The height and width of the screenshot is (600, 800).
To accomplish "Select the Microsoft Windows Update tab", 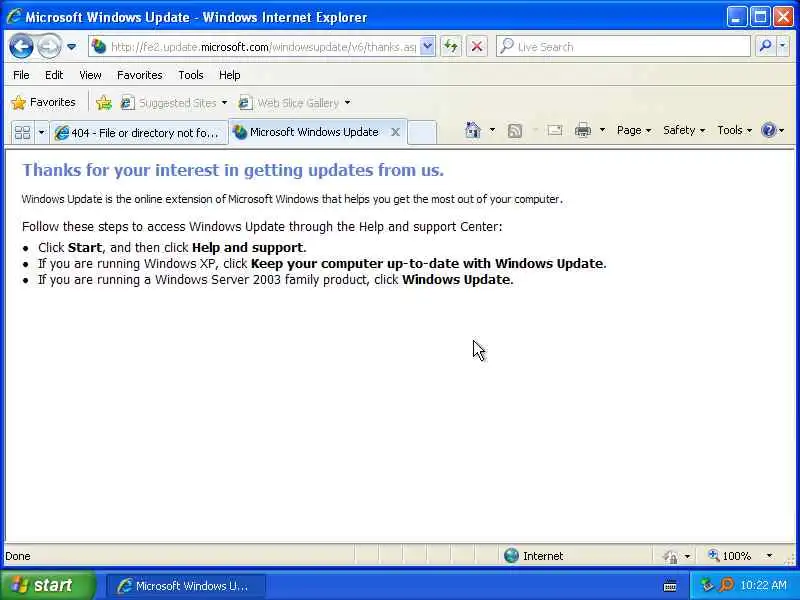I will (x=314, y=132).
